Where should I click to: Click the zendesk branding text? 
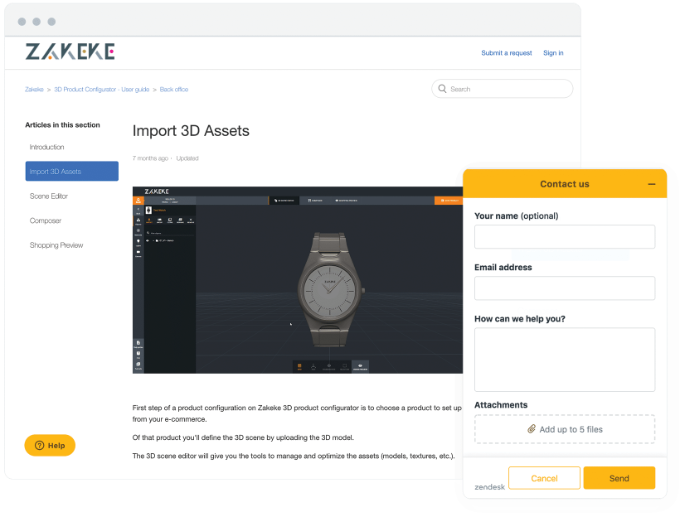click(490, 487)
